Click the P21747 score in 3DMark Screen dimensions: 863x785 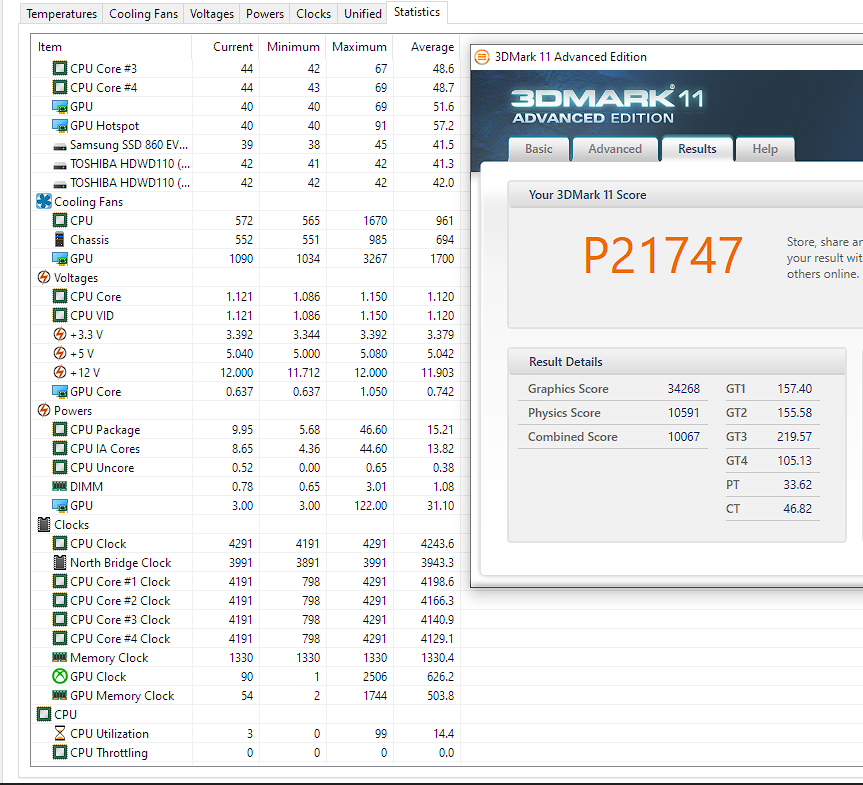point(663,255)
